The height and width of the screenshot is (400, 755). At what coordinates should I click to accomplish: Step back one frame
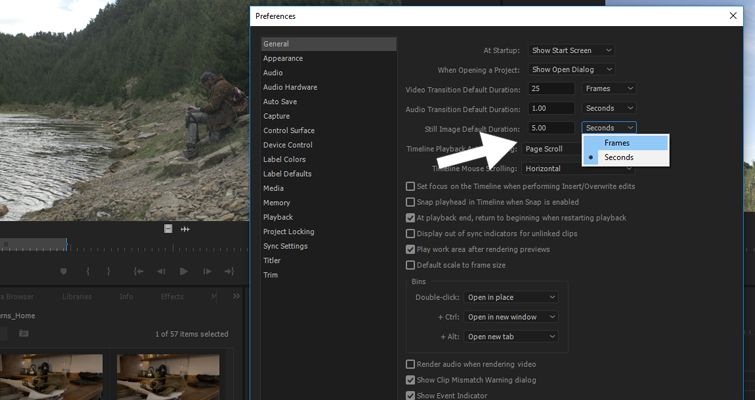click(160, 271)
